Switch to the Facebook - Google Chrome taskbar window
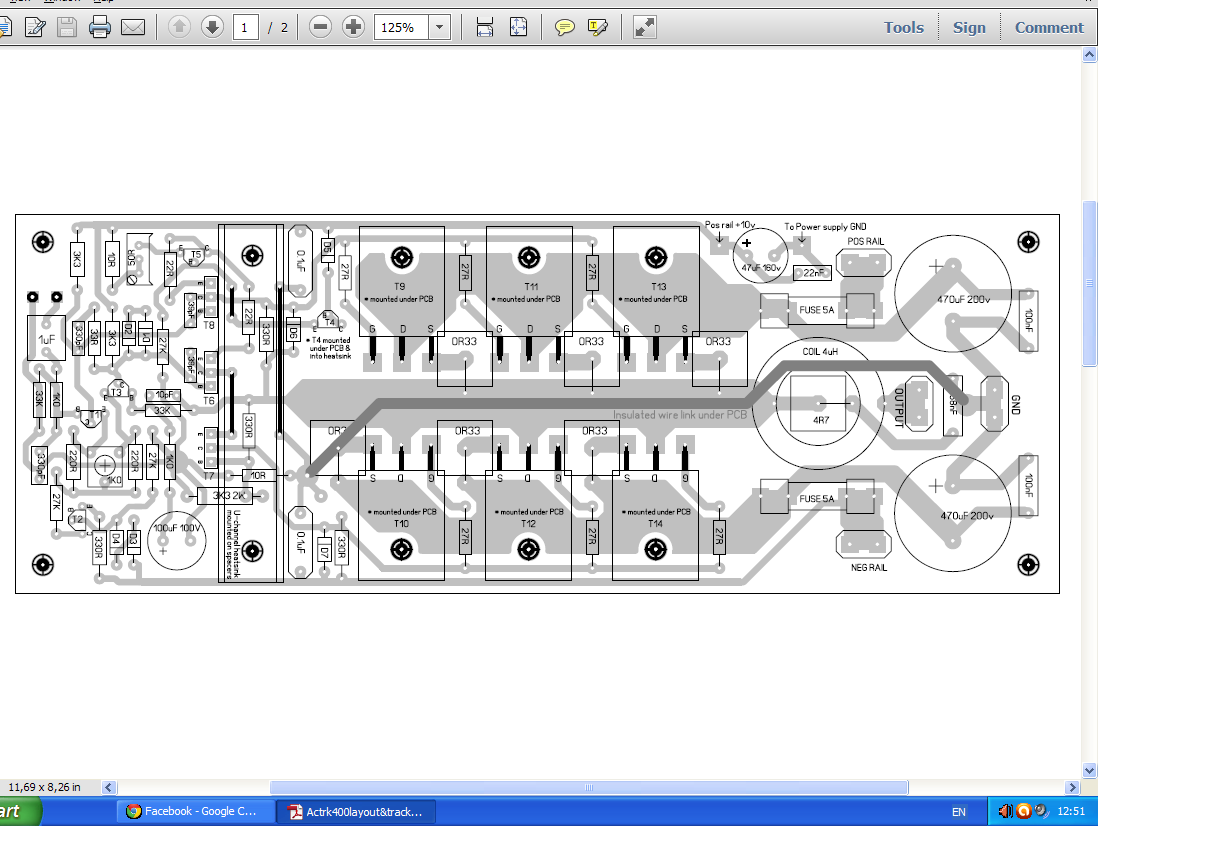Screen dimensions: 1205x864 pos(196,812)
